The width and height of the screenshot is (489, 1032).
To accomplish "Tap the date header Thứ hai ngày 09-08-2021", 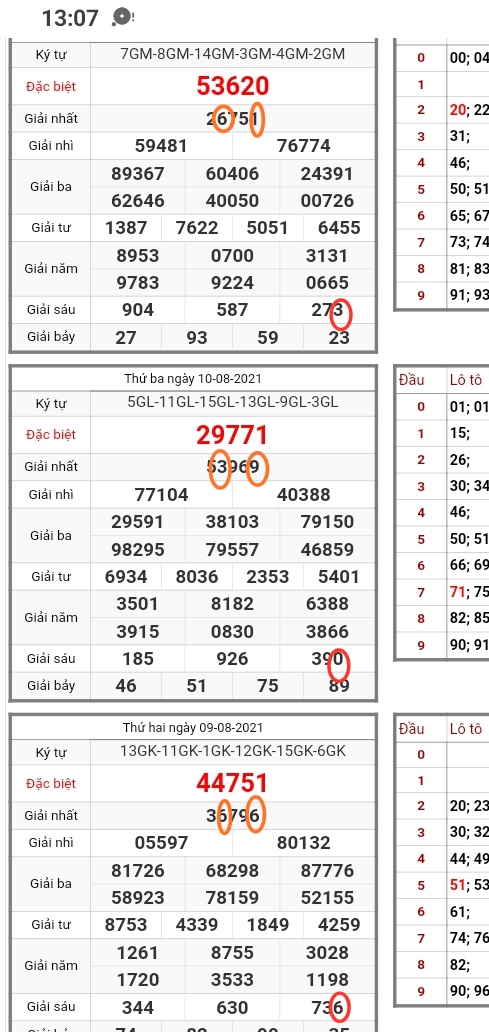I will 193,728.
